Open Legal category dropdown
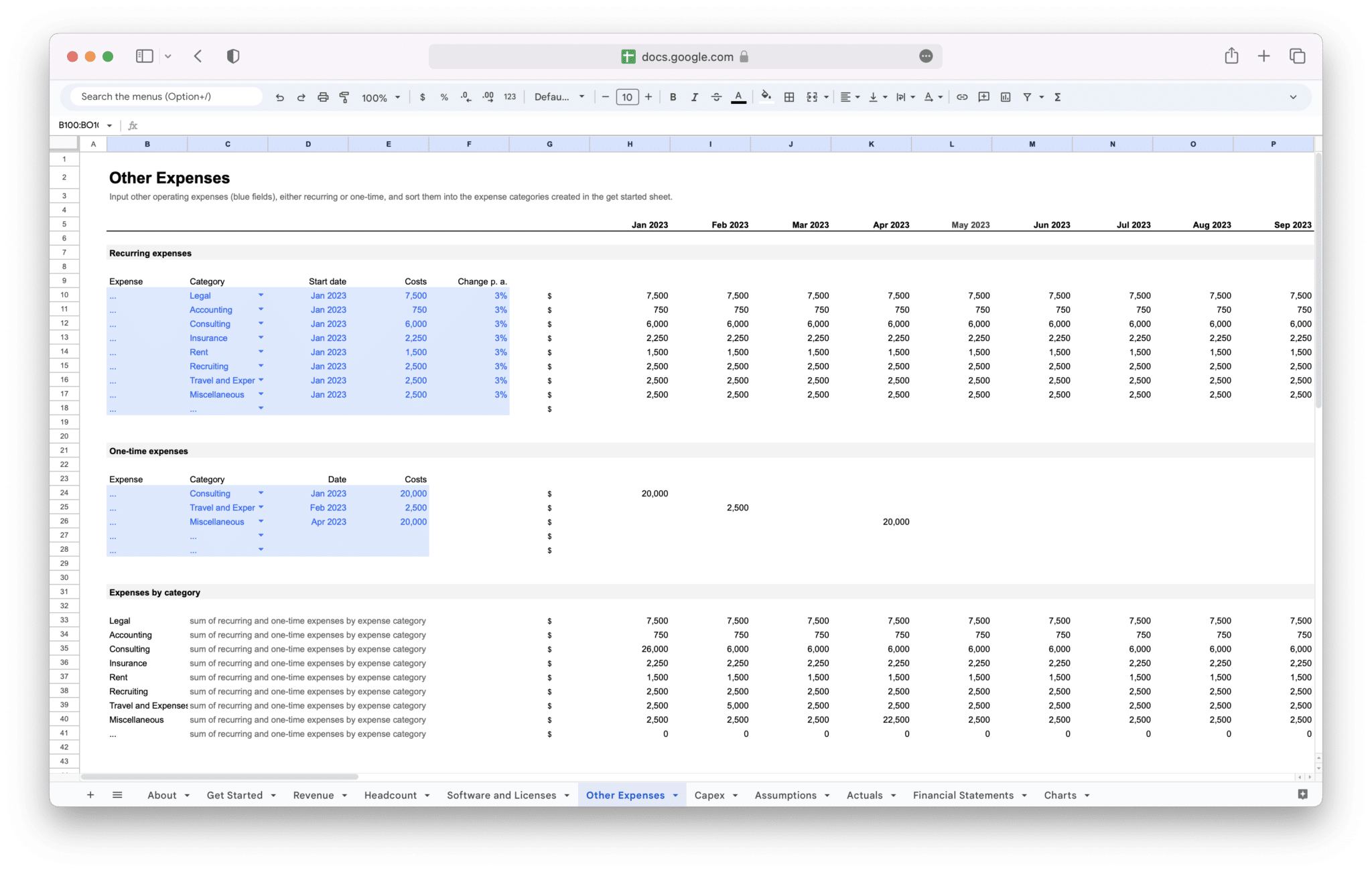 pos(261,295)
